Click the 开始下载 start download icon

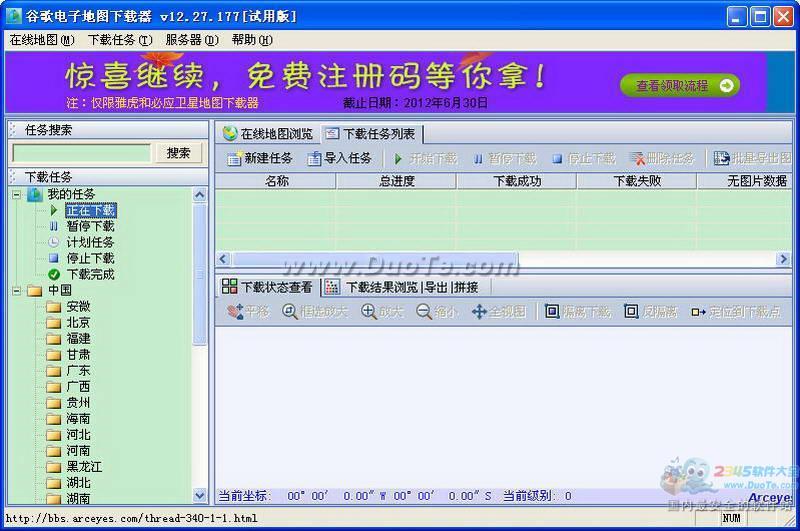(398, 159)
